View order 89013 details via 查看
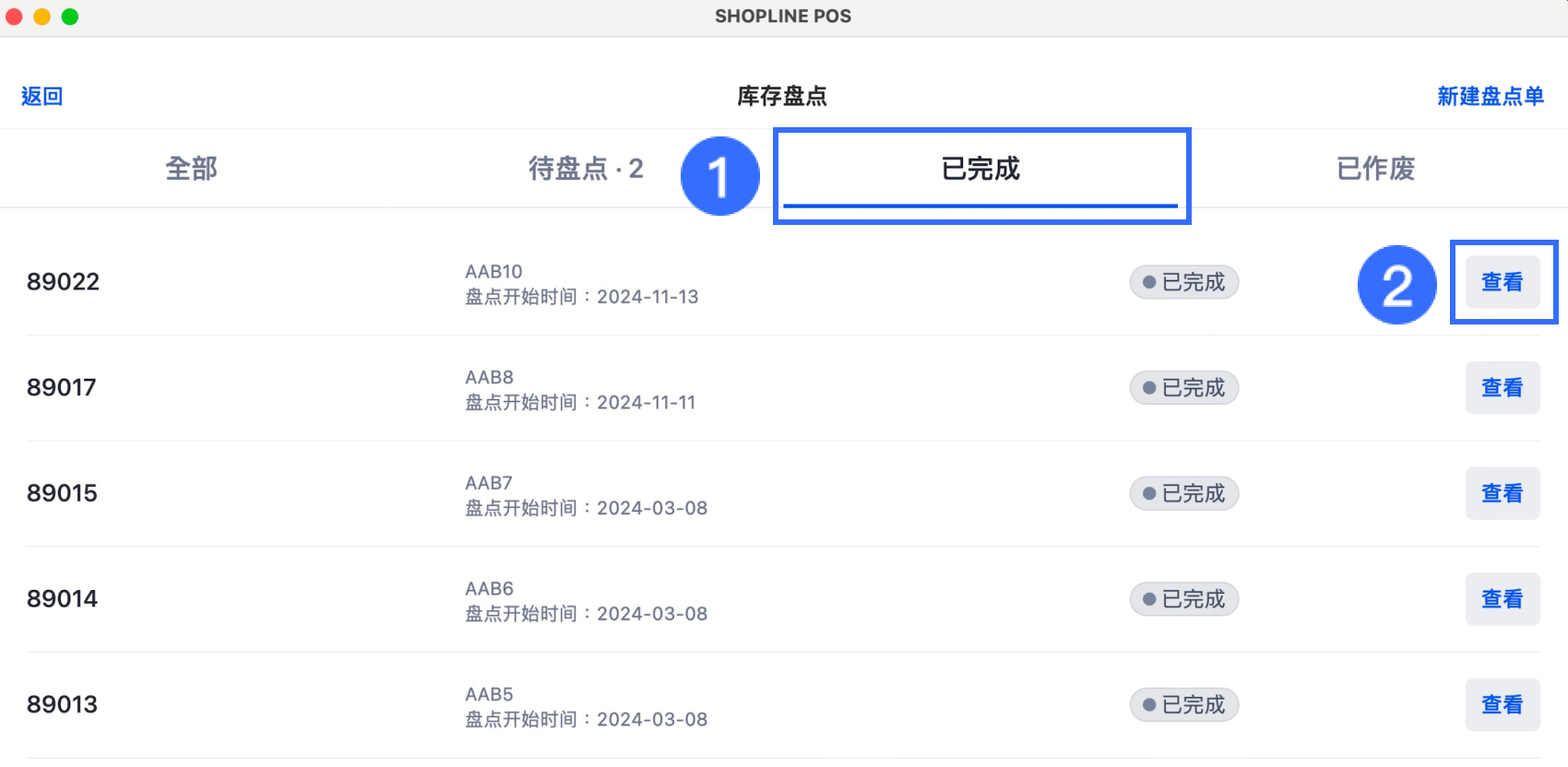 tap(1503, 704)
